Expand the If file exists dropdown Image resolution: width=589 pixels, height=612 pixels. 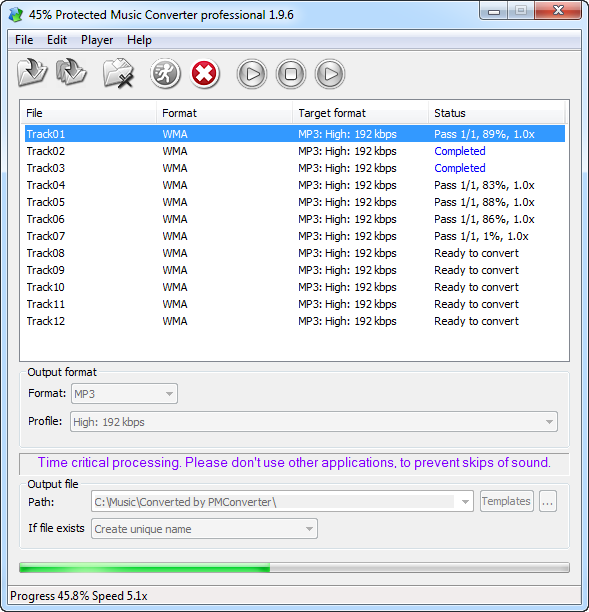click(204, 529)
